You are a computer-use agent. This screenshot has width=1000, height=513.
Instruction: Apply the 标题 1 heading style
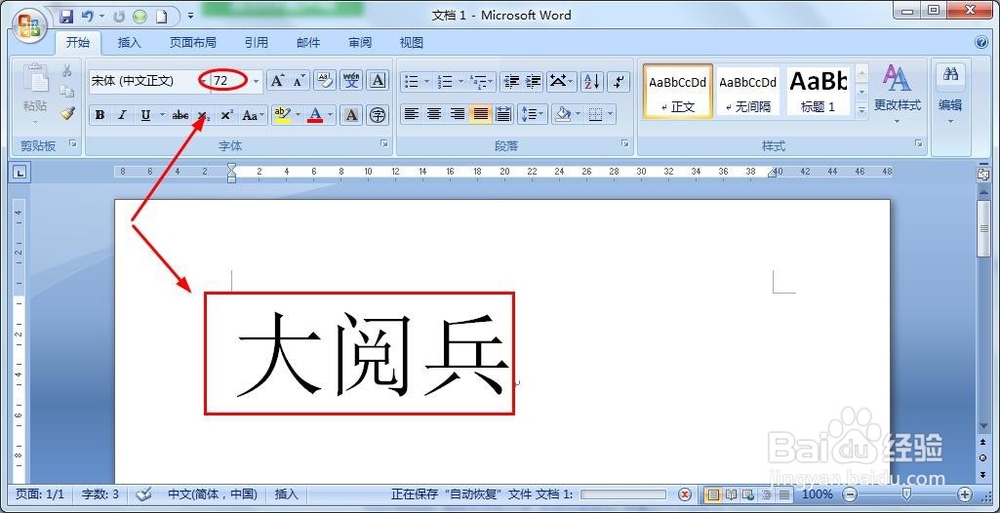coord(818,91)
